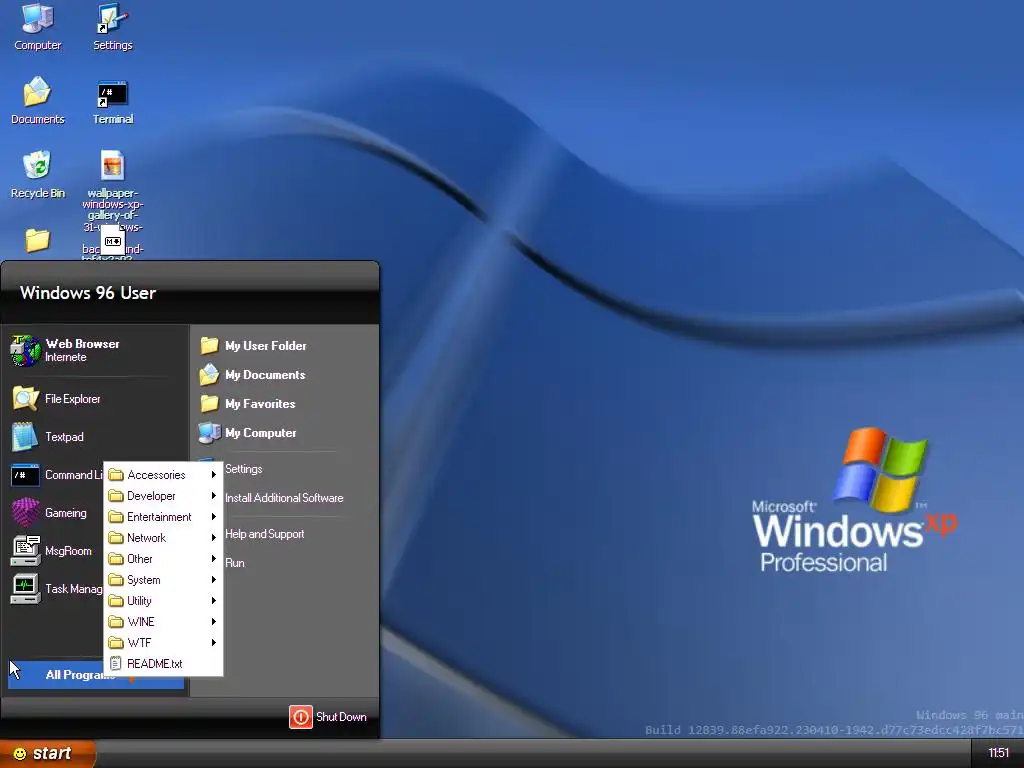Open Help and Support
The width and height of the screenshot is (1024, 768).
tap(264, 534)
